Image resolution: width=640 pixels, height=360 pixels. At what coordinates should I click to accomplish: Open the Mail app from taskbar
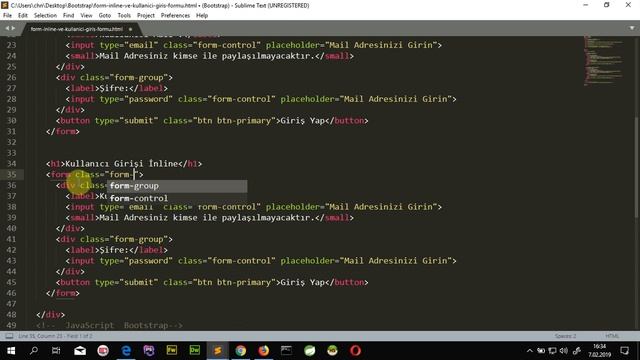80,351
